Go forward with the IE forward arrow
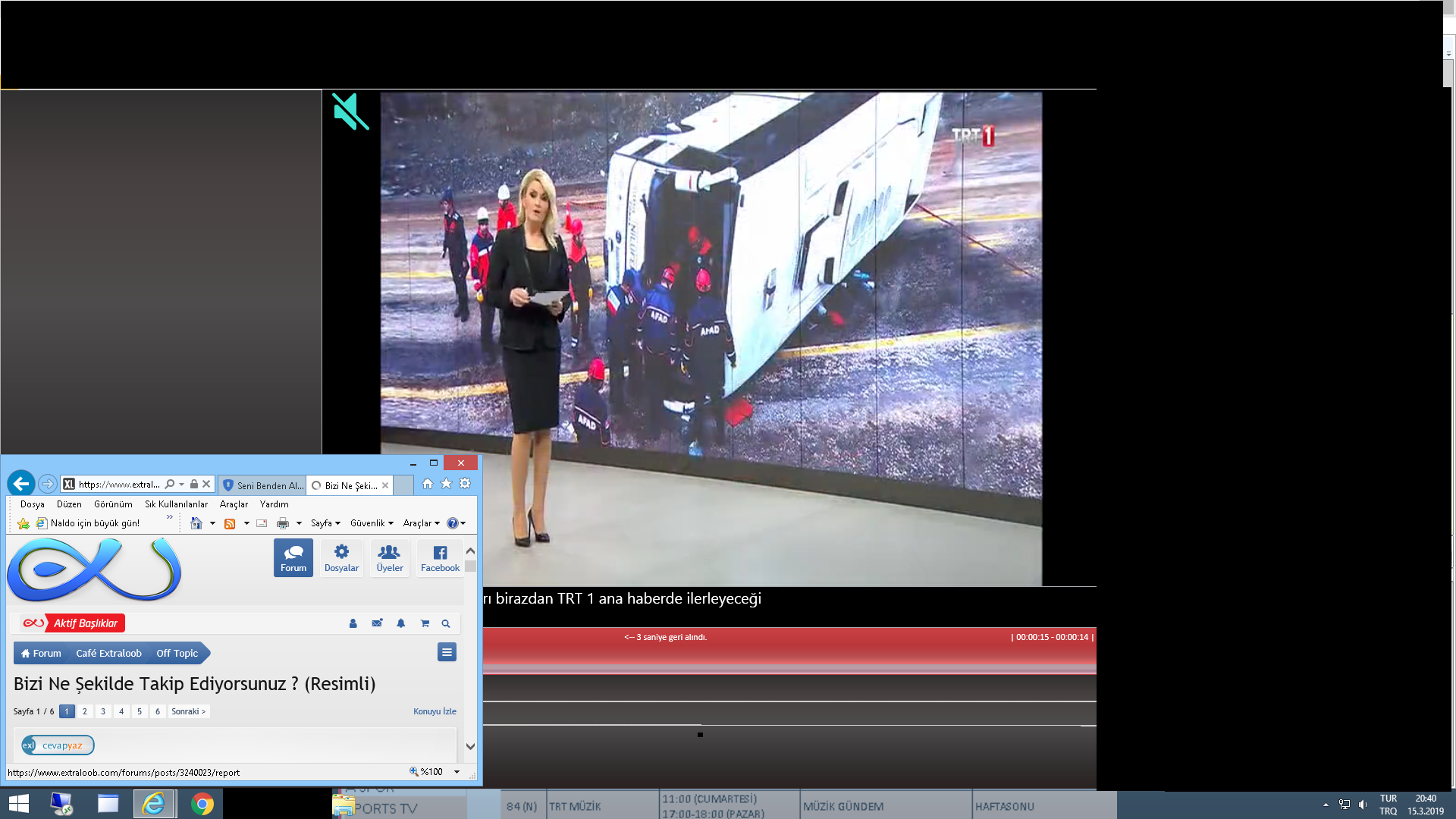The width and height of the screenshot is (1456, 819). coord(48,484)
